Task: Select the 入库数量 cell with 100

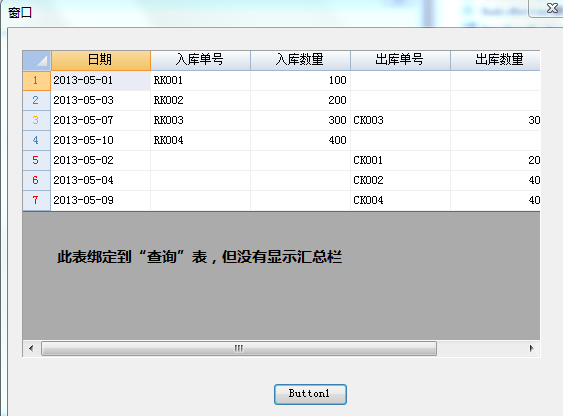Action: [x=300, y=81]
